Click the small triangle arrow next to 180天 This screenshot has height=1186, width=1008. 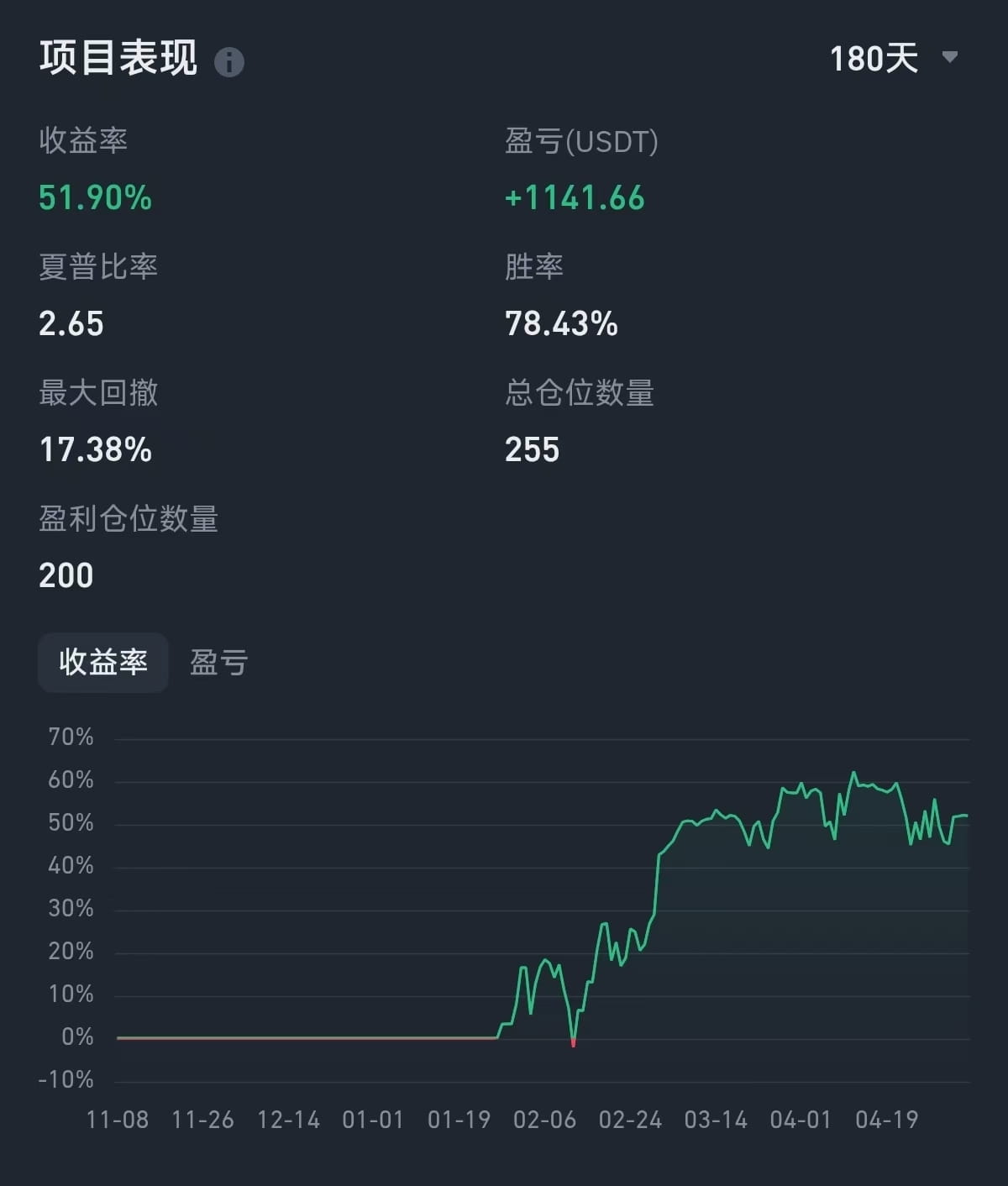point(950,57)
